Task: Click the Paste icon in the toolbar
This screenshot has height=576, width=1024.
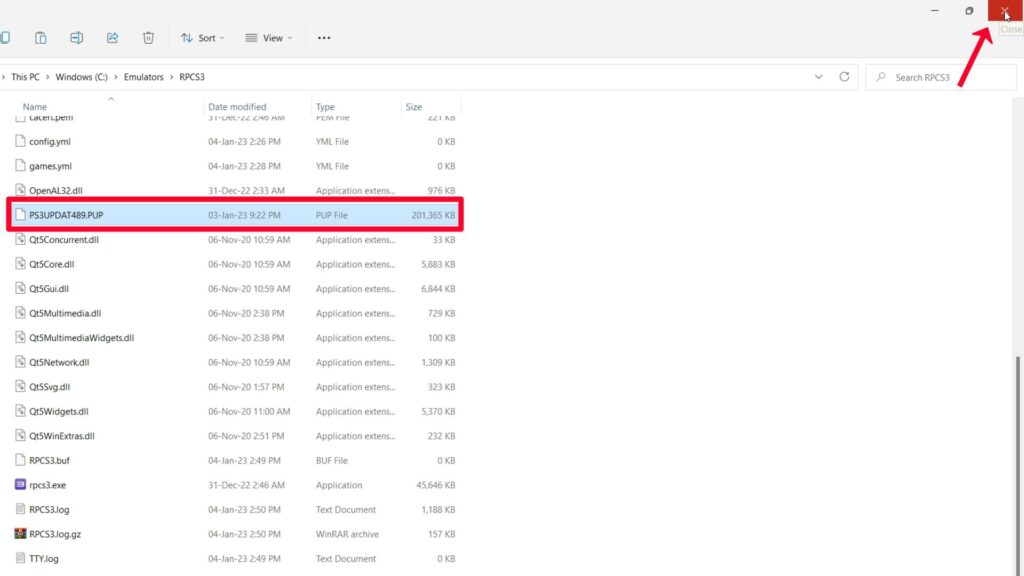Action: click(x=40, y=38)
